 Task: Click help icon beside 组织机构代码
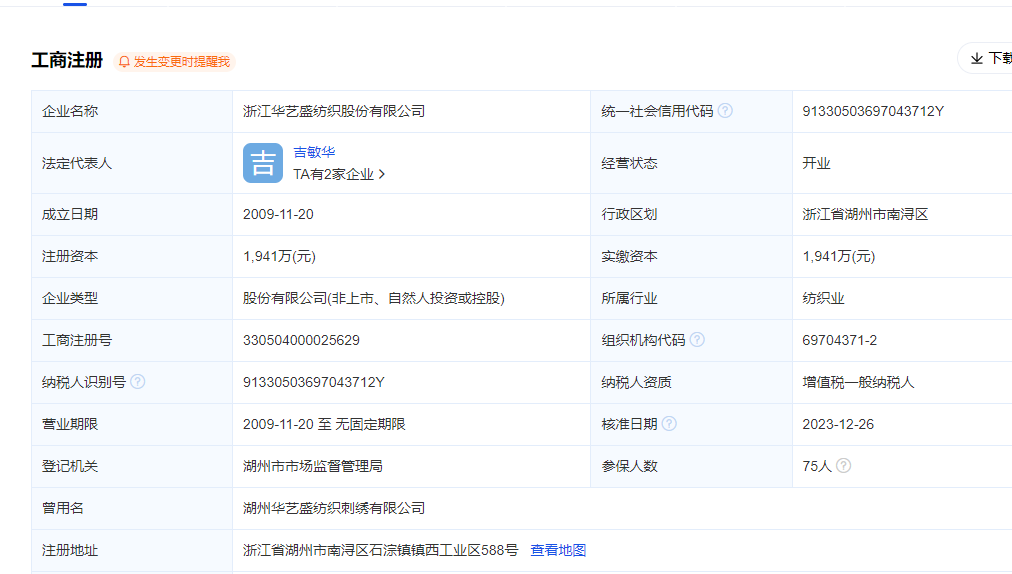tap(697, 340)
